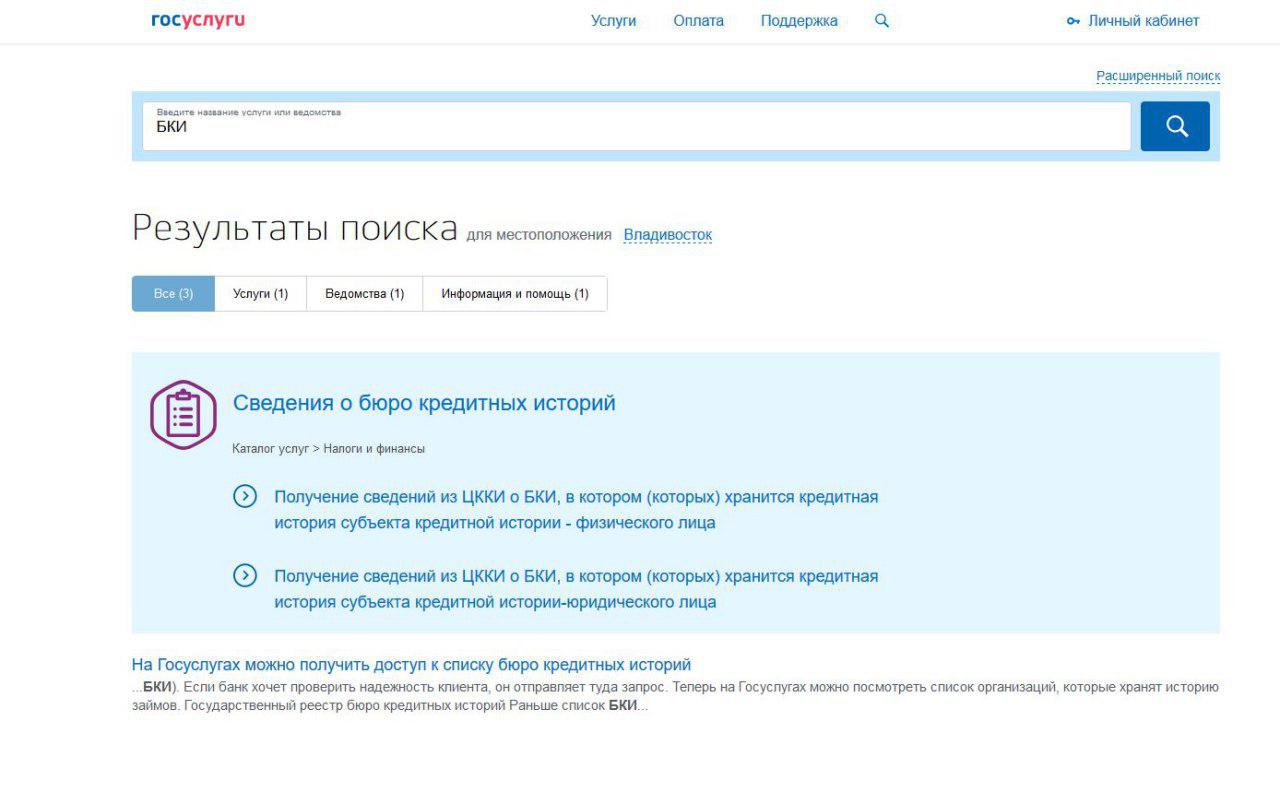Viewport: 1280px width, 792px height.
Task: Open Личный кабинет link
Action: (x=1143, y=20)
